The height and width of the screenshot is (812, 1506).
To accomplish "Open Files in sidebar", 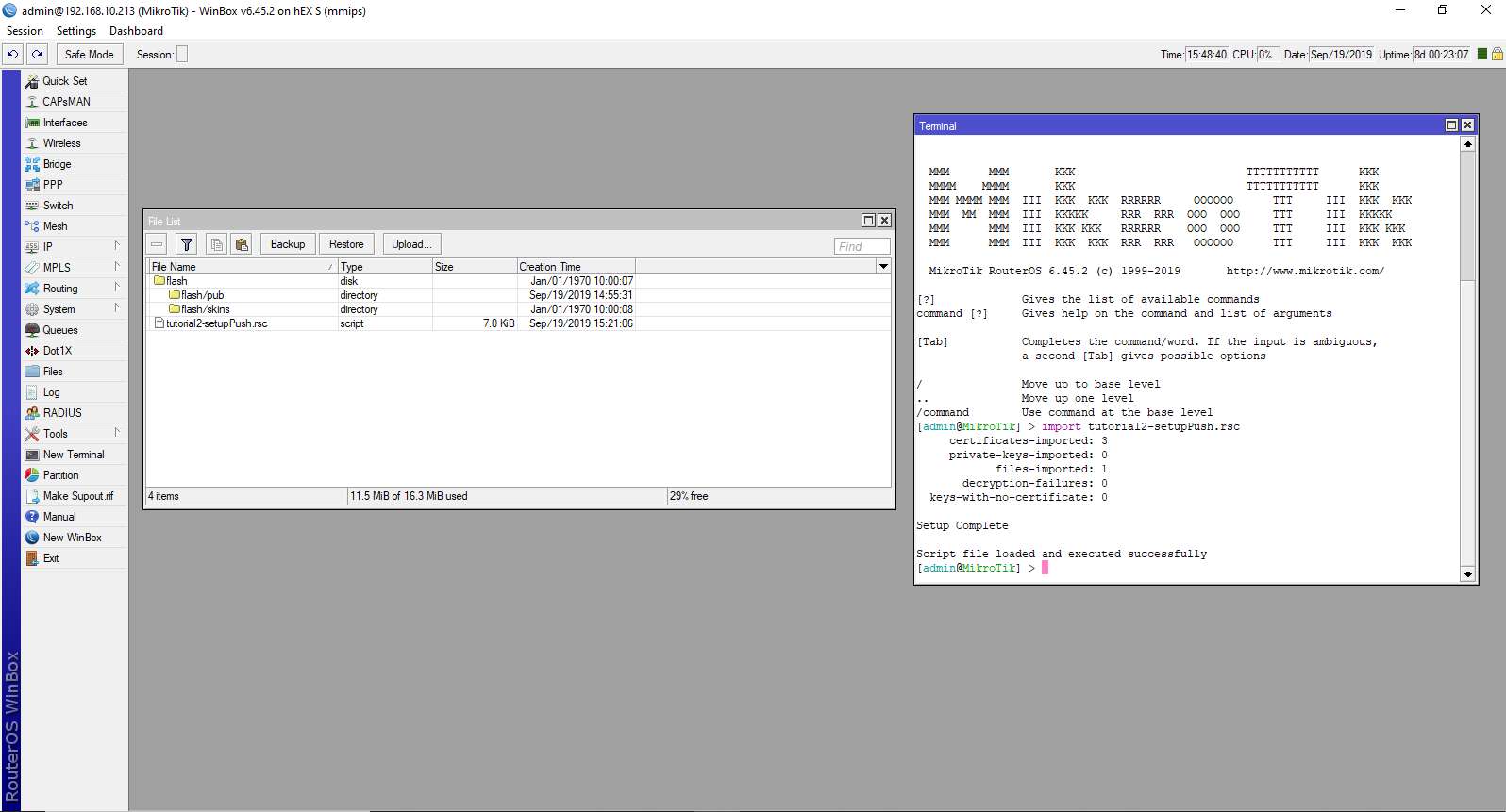I will 75,372.
